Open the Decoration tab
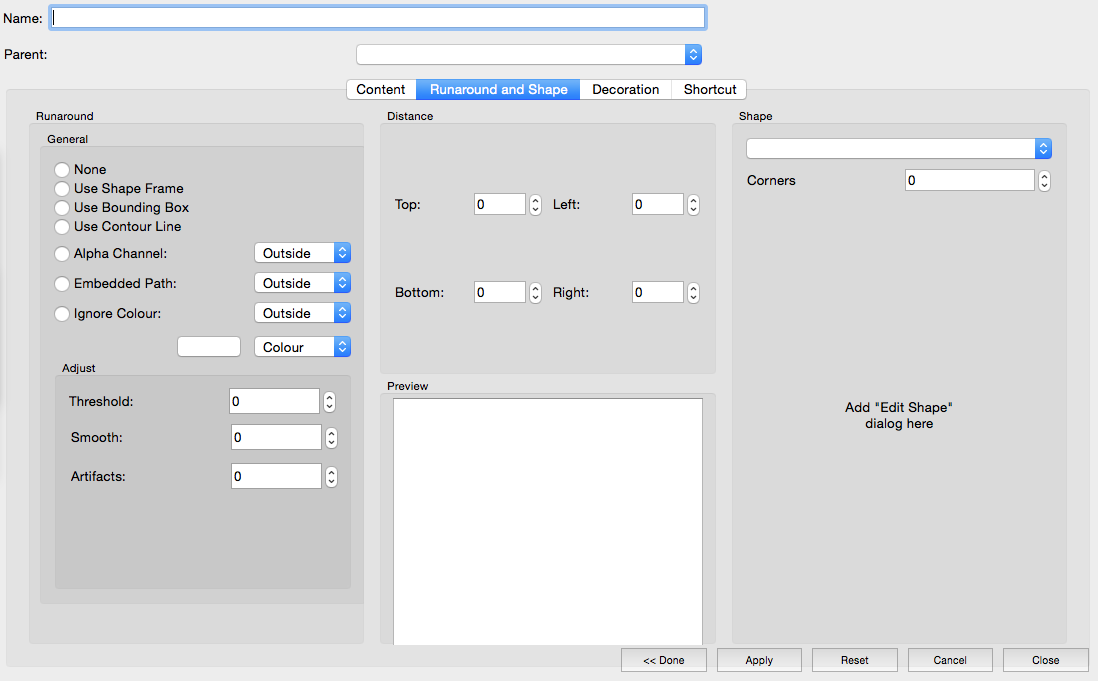Screen dimensions: 1098x681 [x=625, y=90]
